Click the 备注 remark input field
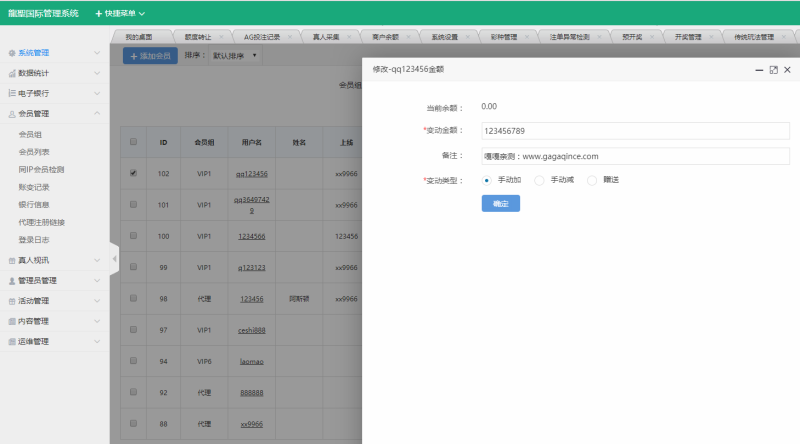800x444 pixels. (635, 156)
